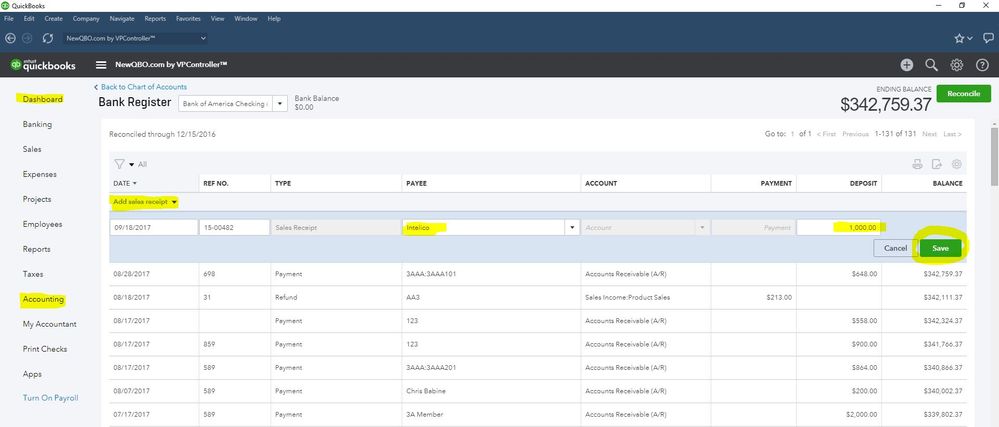Open the Window menu
Image resolution: width=999 pixels, height=427 pixels.
[246, 18]
